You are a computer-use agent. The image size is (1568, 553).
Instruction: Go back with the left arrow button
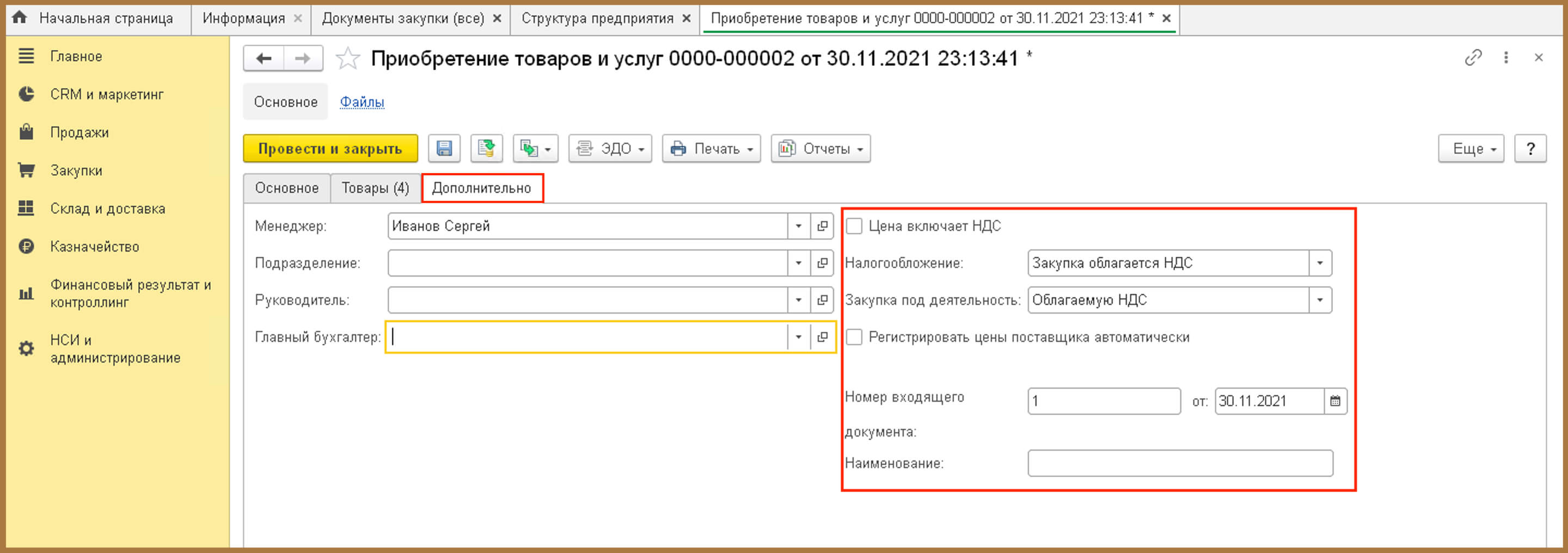(264, 58)
